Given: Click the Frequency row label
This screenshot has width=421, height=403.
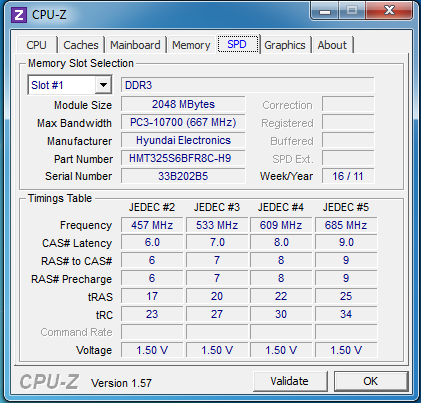Looking at the screenshot, I should pyautogui.click(x=86, y=225).
